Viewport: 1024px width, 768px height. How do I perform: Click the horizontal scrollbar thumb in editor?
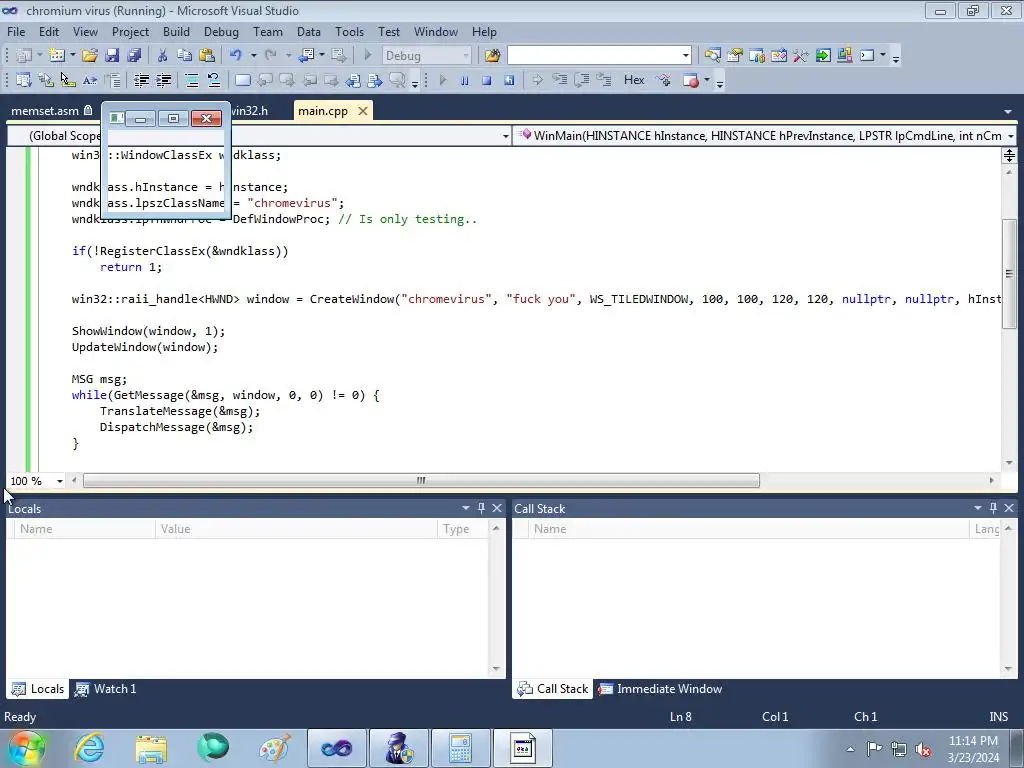[x=421, y=481]
